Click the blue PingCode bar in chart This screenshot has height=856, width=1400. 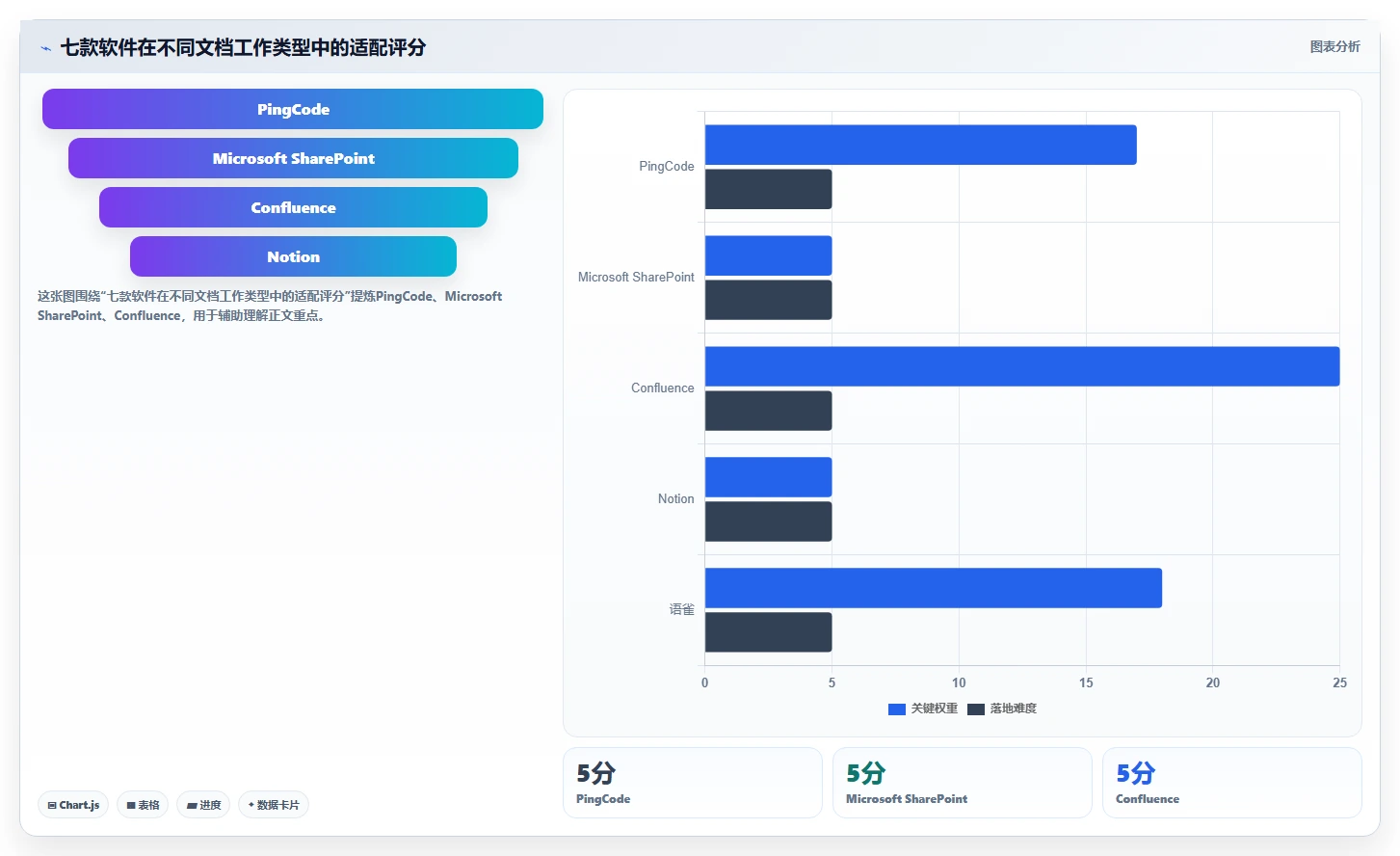[x=920, y=145]
